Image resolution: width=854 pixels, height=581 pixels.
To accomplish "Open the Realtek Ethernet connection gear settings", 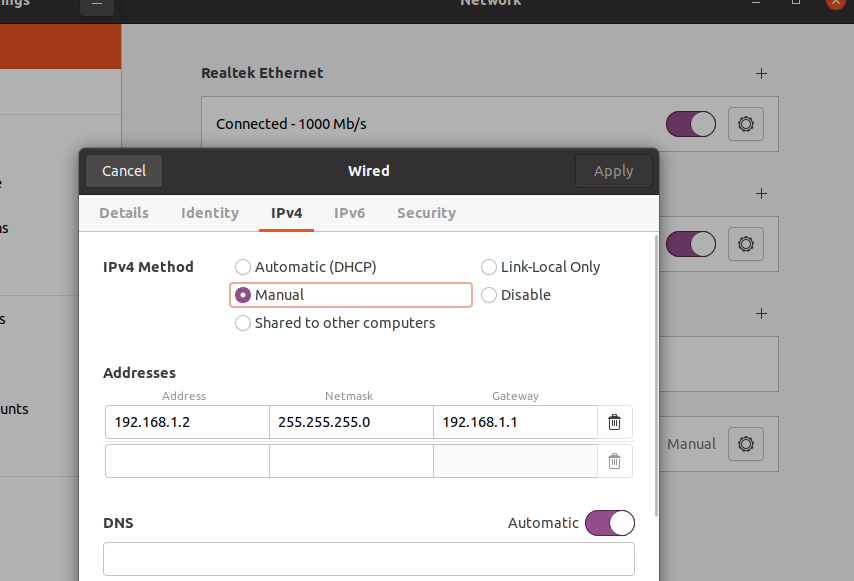I will tap(745, 125).
